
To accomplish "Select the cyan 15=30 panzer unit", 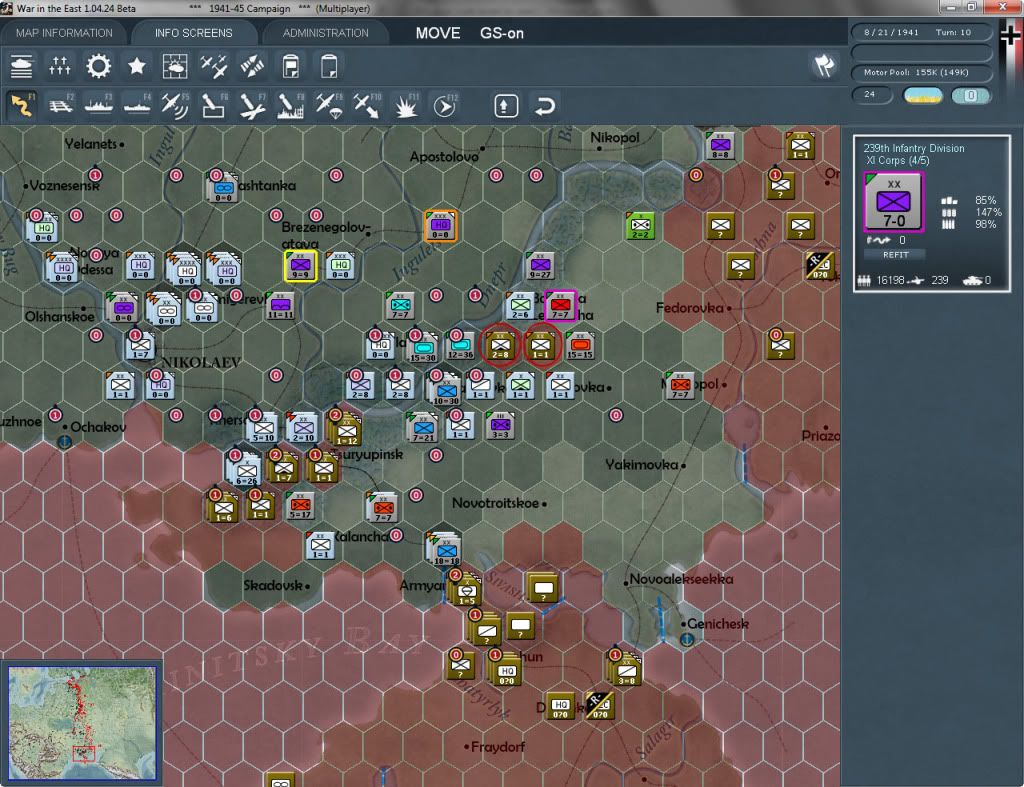I will pyautogui.click(x=424, y=346).
